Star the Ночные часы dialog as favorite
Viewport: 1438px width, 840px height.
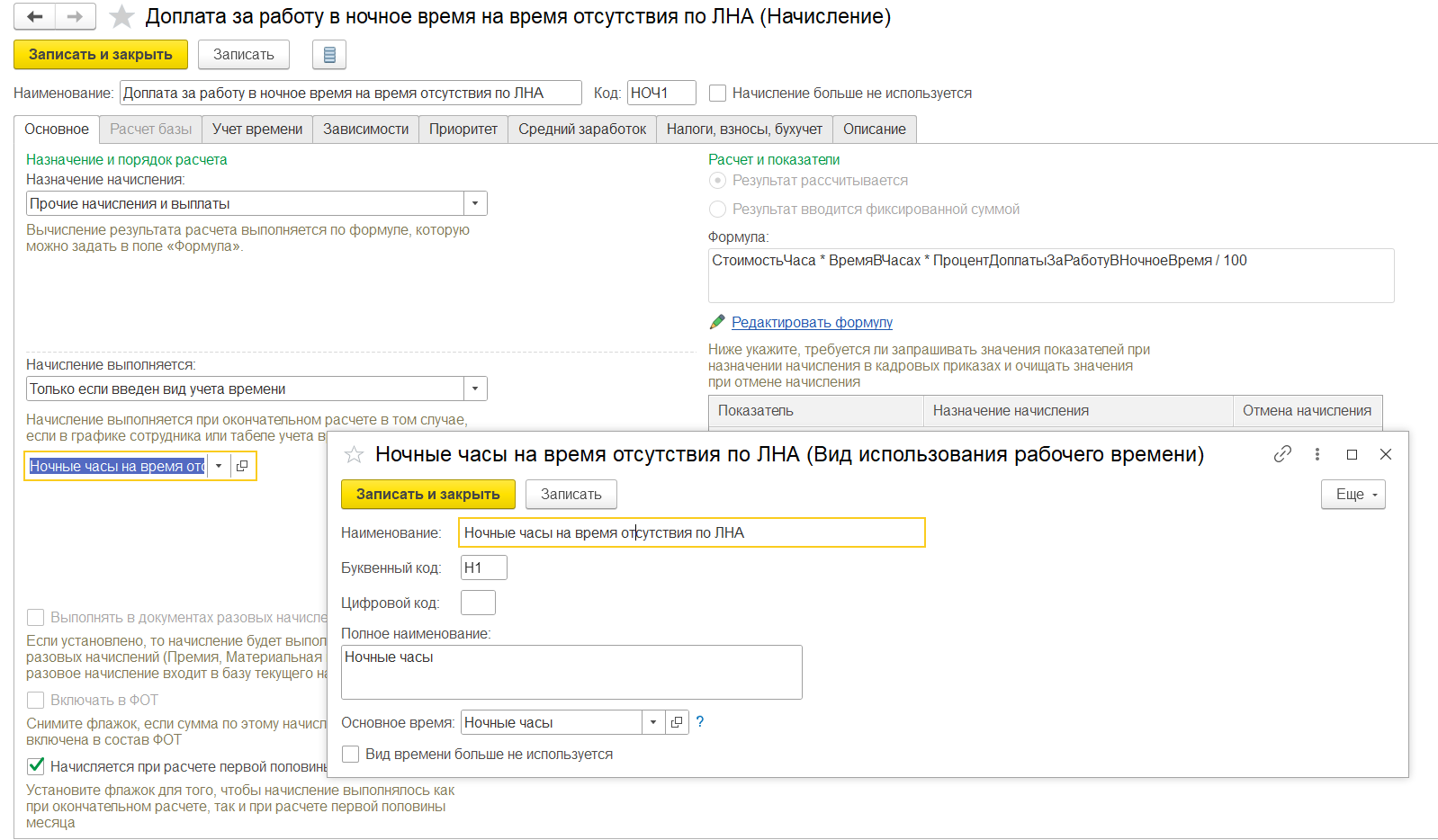tap(355, 455)
